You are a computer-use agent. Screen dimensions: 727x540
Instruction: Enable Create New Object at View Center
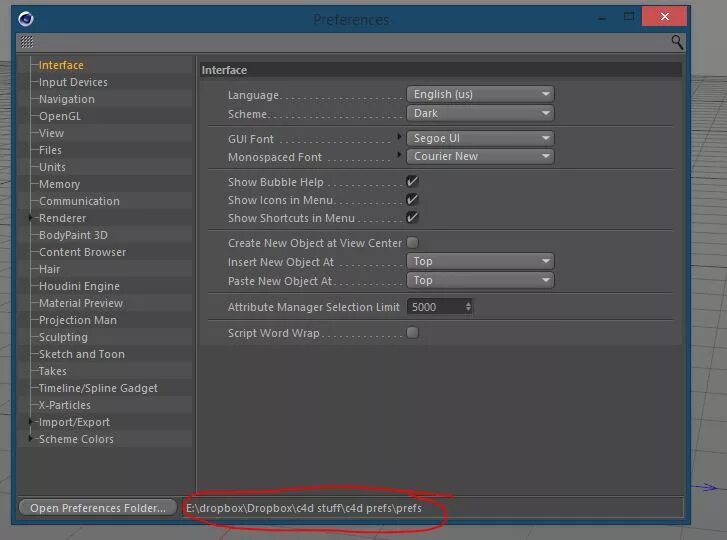pos(412,242)
